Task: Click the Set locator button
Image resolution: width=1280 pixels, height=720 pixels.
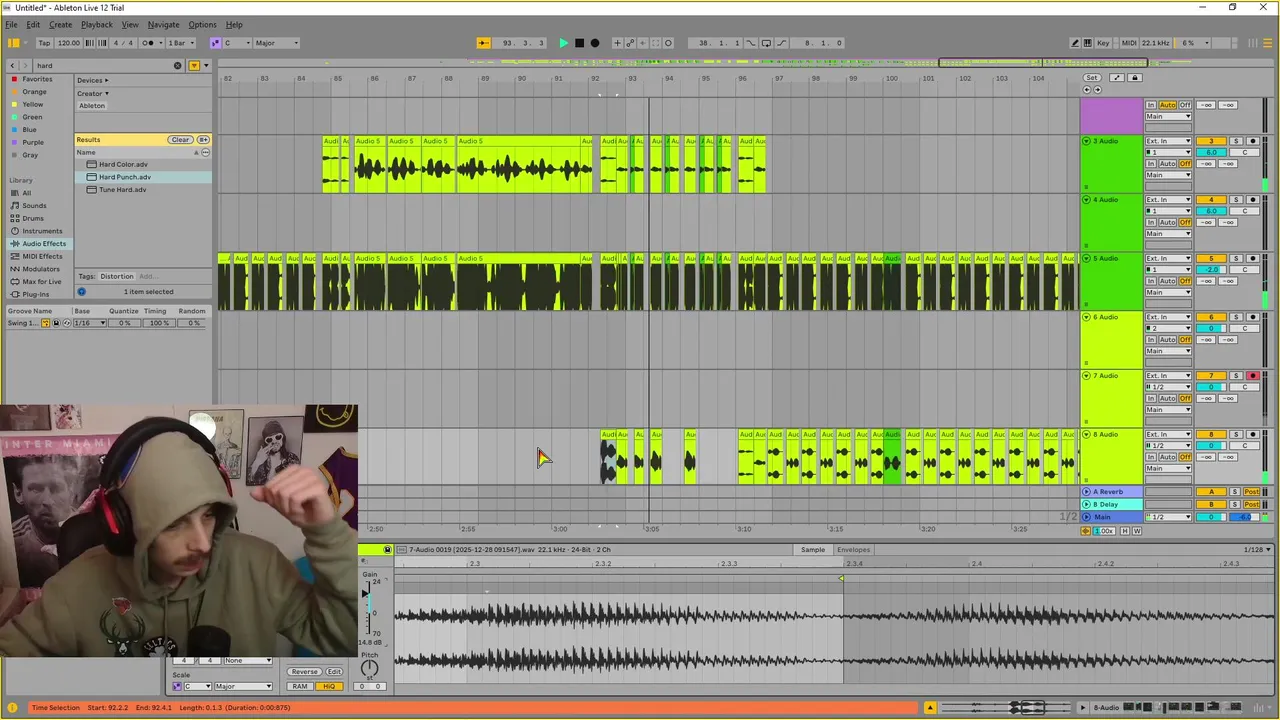Action: click(x=1092, y=77)
